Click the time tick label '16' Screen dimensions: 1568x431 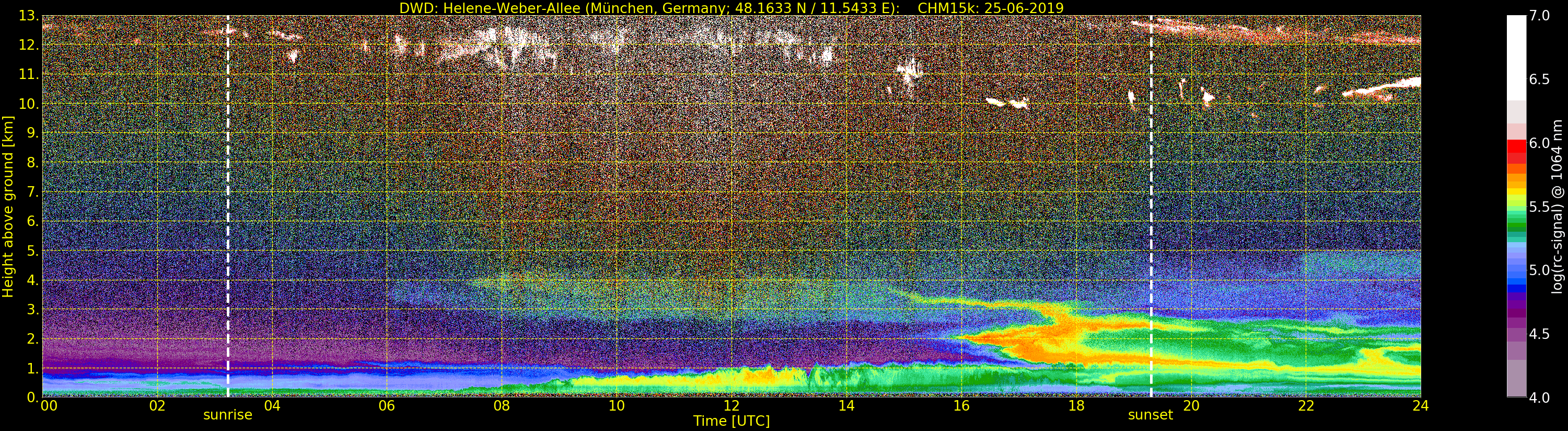pos(961,406)
